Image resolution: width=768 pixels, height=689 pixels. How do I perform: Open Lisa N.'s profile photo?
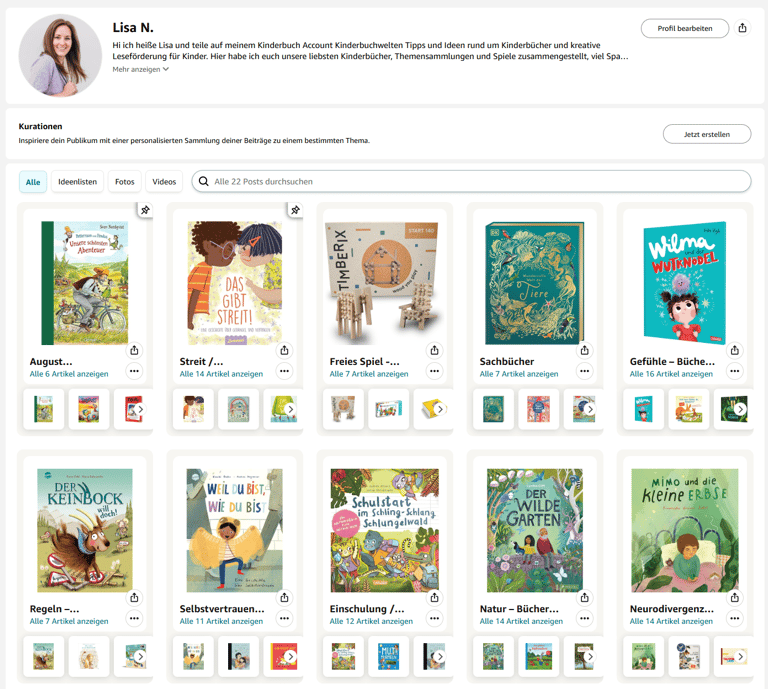(x=60, y=55)
